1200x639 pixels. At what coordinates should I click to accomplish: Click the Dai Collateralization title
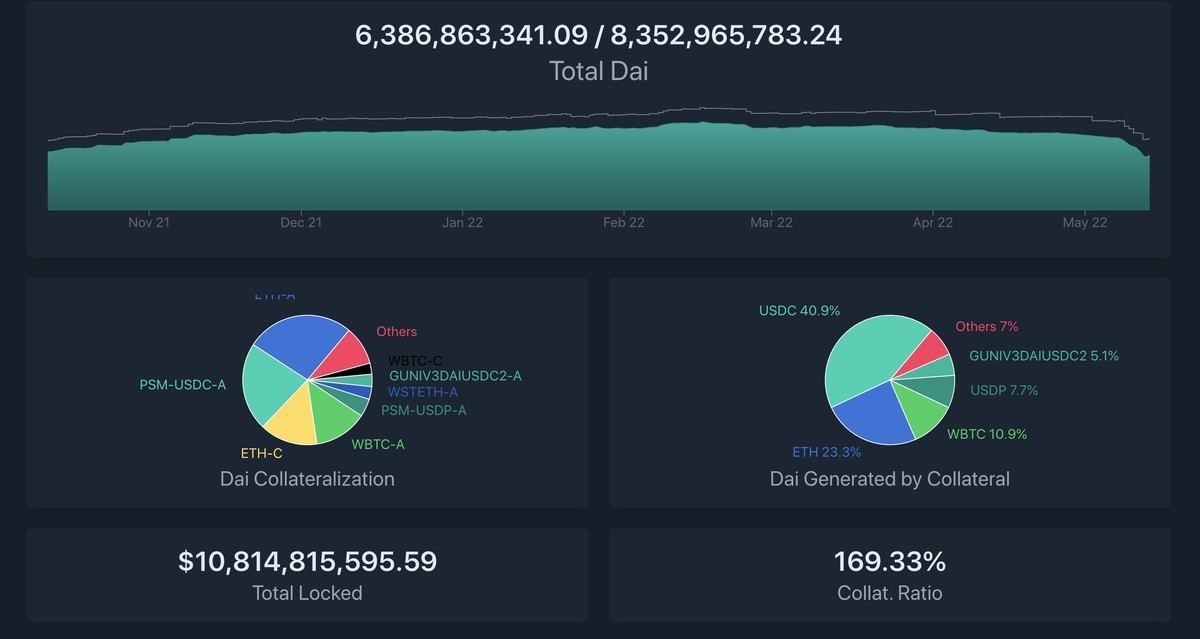click(x=307, y=479)
